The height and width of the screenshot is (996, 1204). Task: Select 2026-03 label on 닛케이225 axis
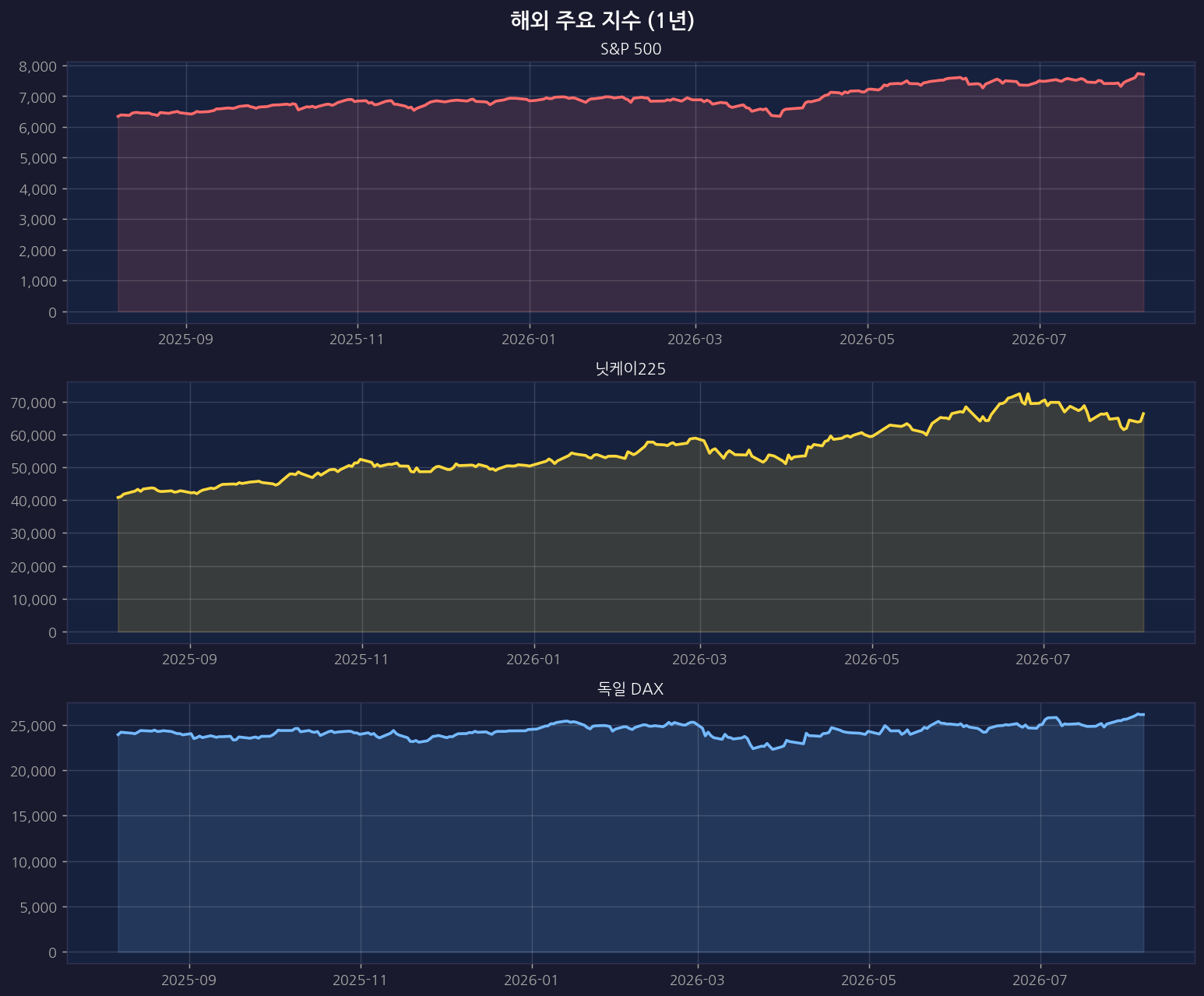(700, 660)
